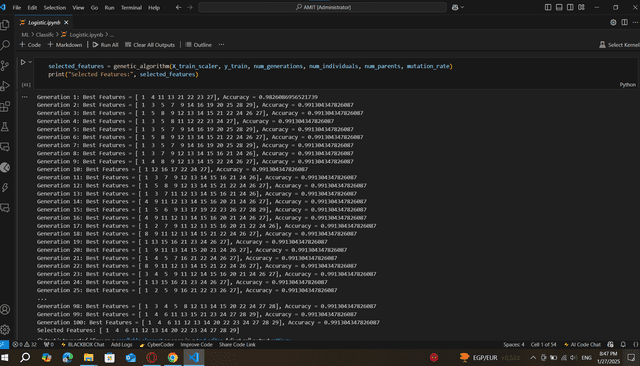640x366 pixels.
Task: Go forward with the navigation arrow
Action: pos(190,7)
